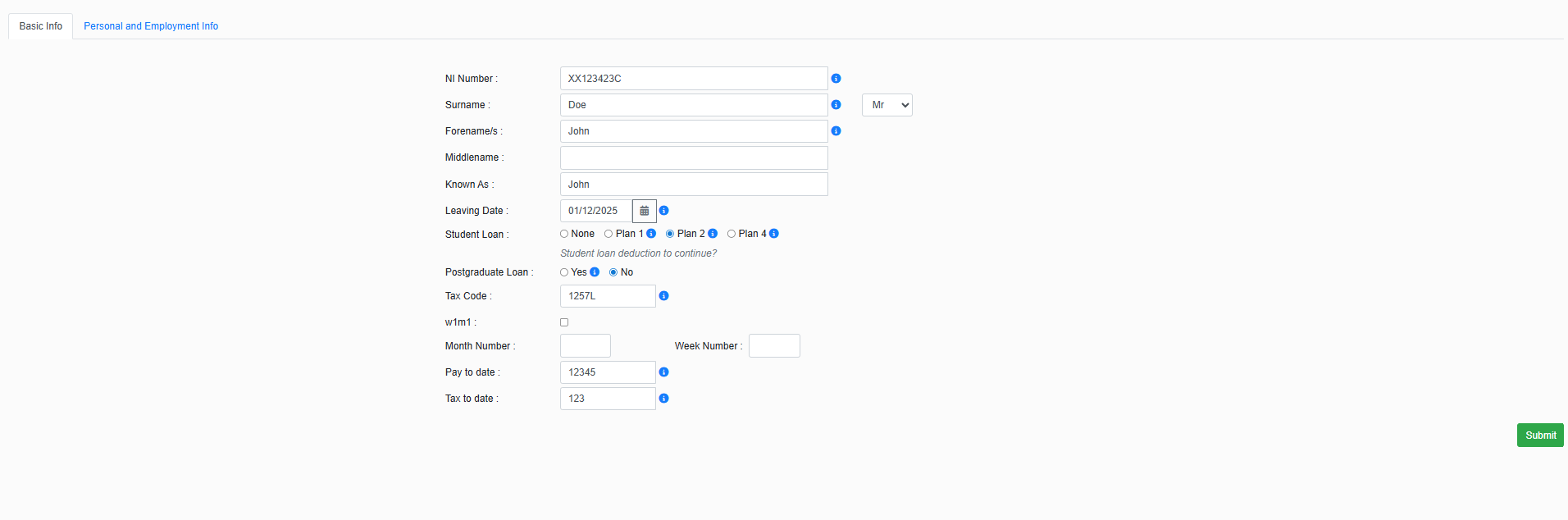This screenshot has width=1568, height=520.
Task: Choose Yes for Postgraduate Loan
Action: click(x=564, y=272)
